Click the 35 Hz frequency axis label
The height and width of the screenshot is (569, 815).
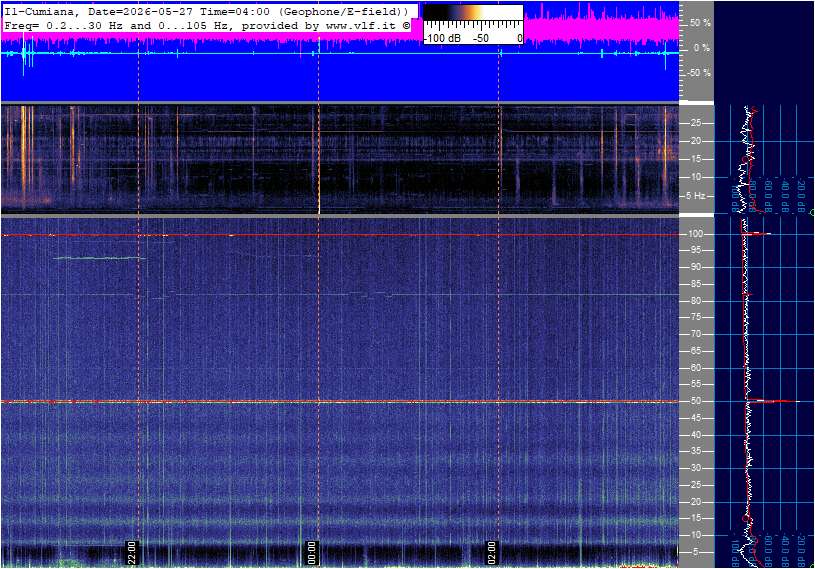pos(695,452)
